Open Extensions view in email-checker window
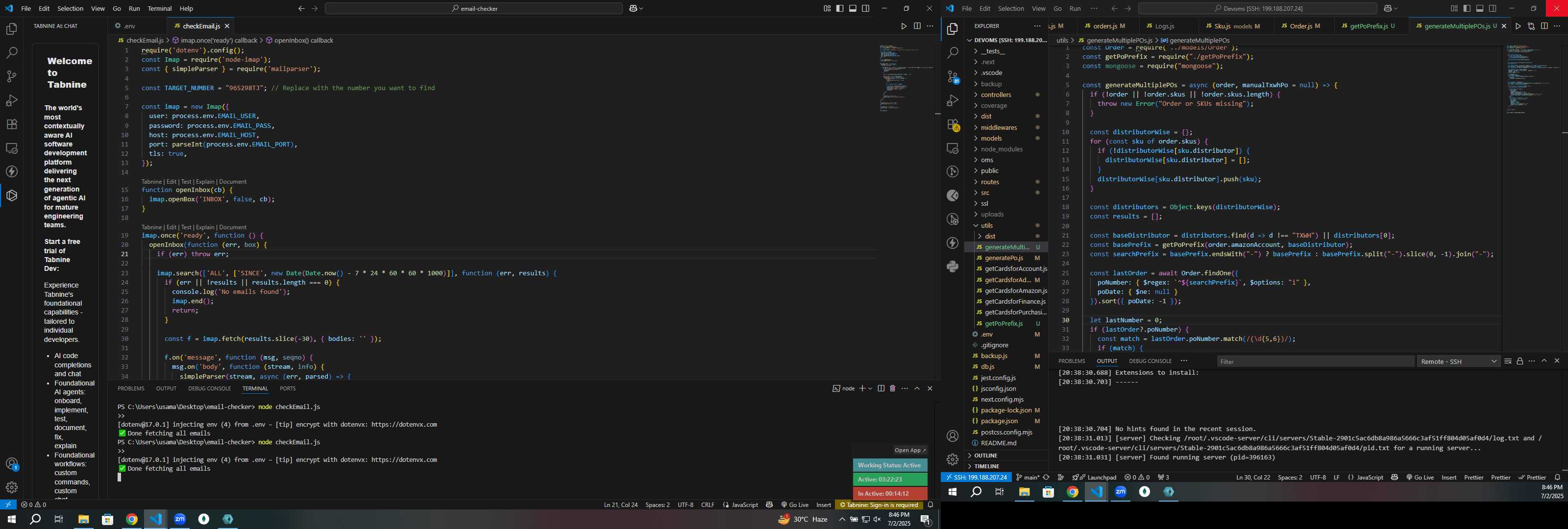The width and height of the screenshot is (1568, 529). (12, 124)
